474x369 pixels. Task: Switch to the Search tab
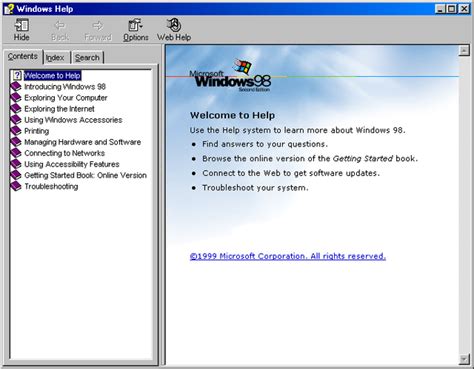click(88, 58)
